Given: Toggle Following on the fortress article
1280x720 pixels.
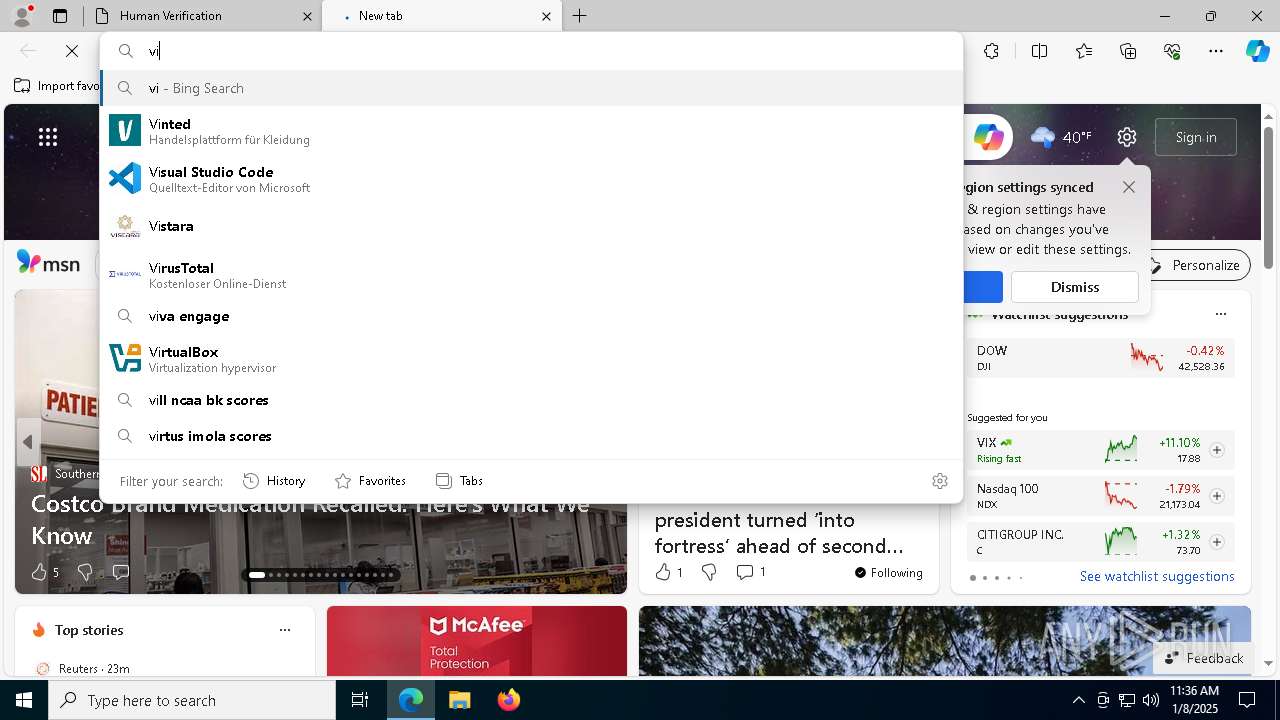Looking at the screenshot, I should coord(889,573).
